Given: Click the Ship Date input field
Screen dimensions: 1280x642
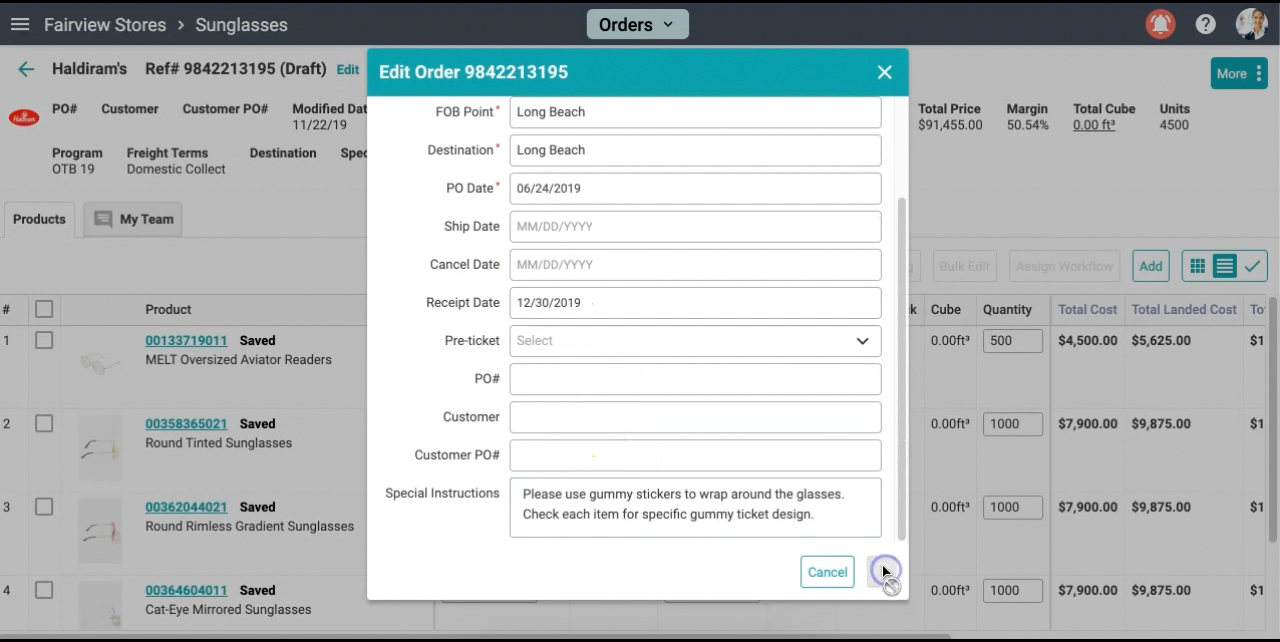Looking at the screenshot, I should [695, 227].
